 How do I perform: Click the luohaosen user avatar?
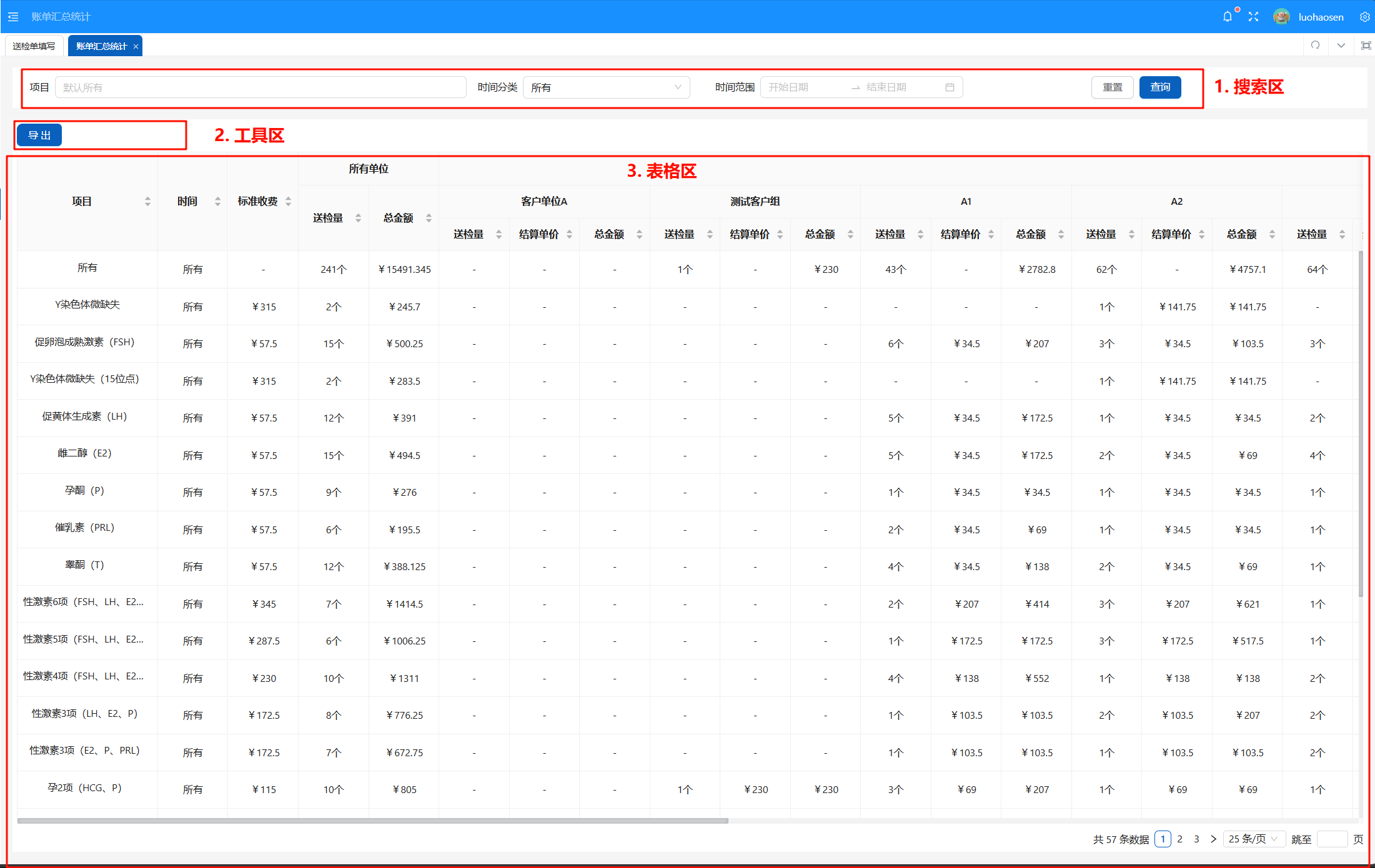[x=1281, y=17]
